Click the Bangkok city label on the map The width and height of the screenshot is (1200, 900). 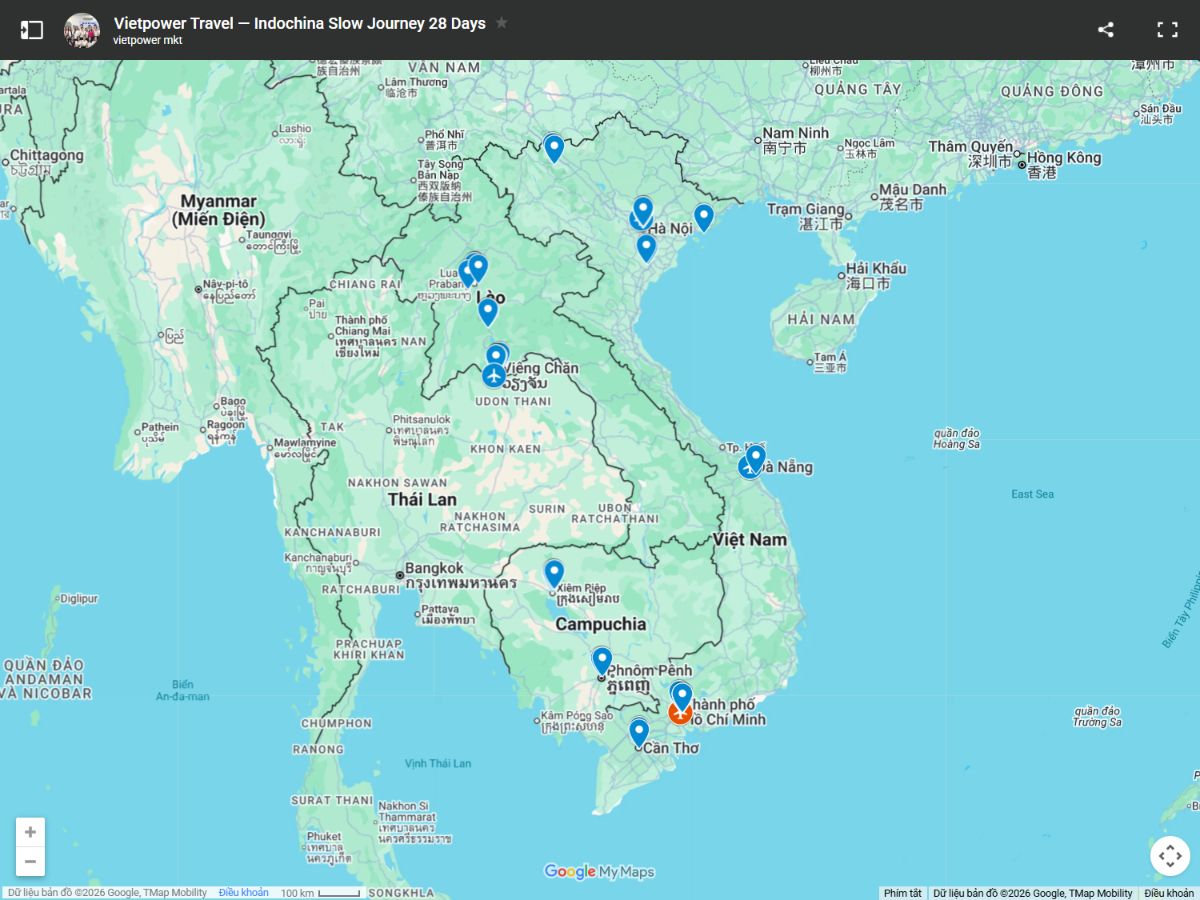[x=434, y=568]
